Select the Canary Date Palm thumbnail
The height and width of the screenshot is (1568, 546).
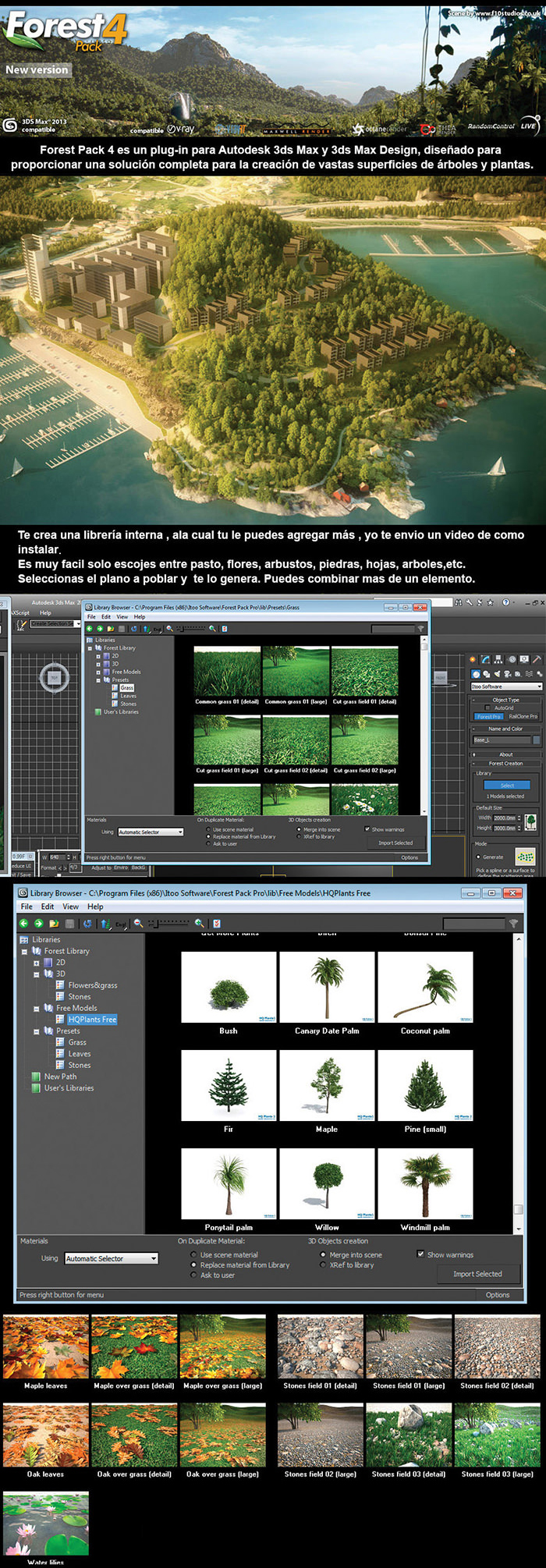327,987
